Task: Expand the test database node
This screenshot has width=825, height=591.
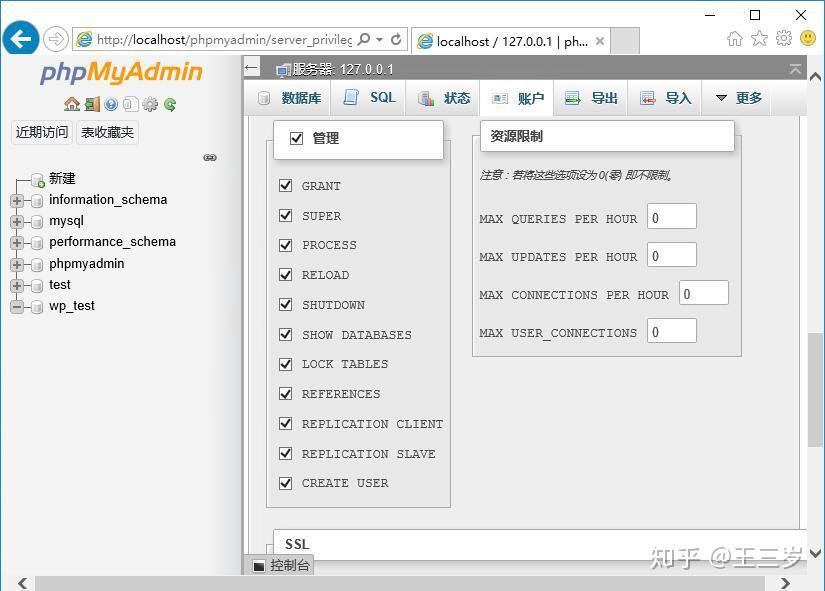Action: 17,285
